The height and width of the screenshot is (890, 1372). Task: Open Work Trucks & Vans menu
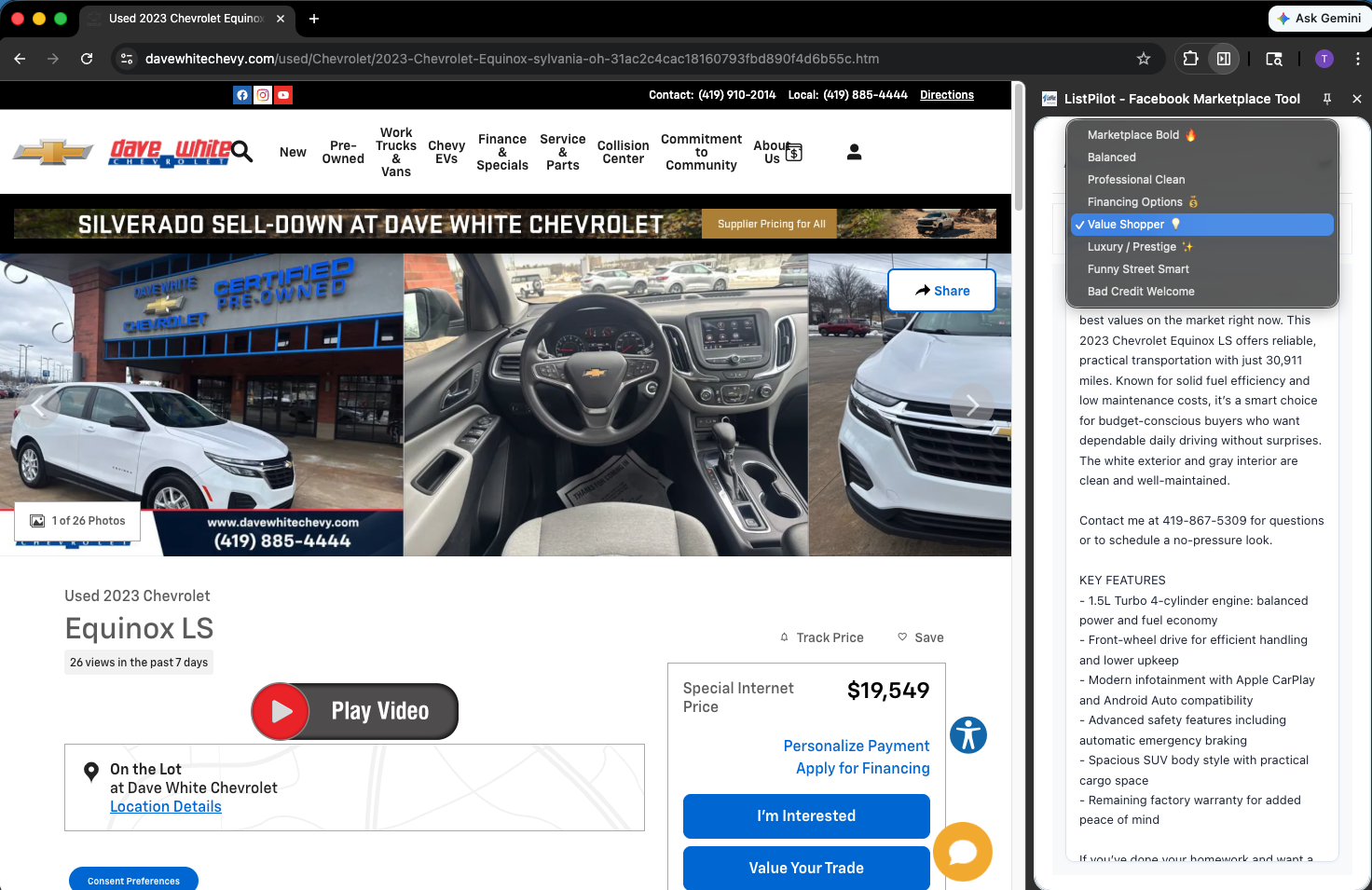coord(396,152)
